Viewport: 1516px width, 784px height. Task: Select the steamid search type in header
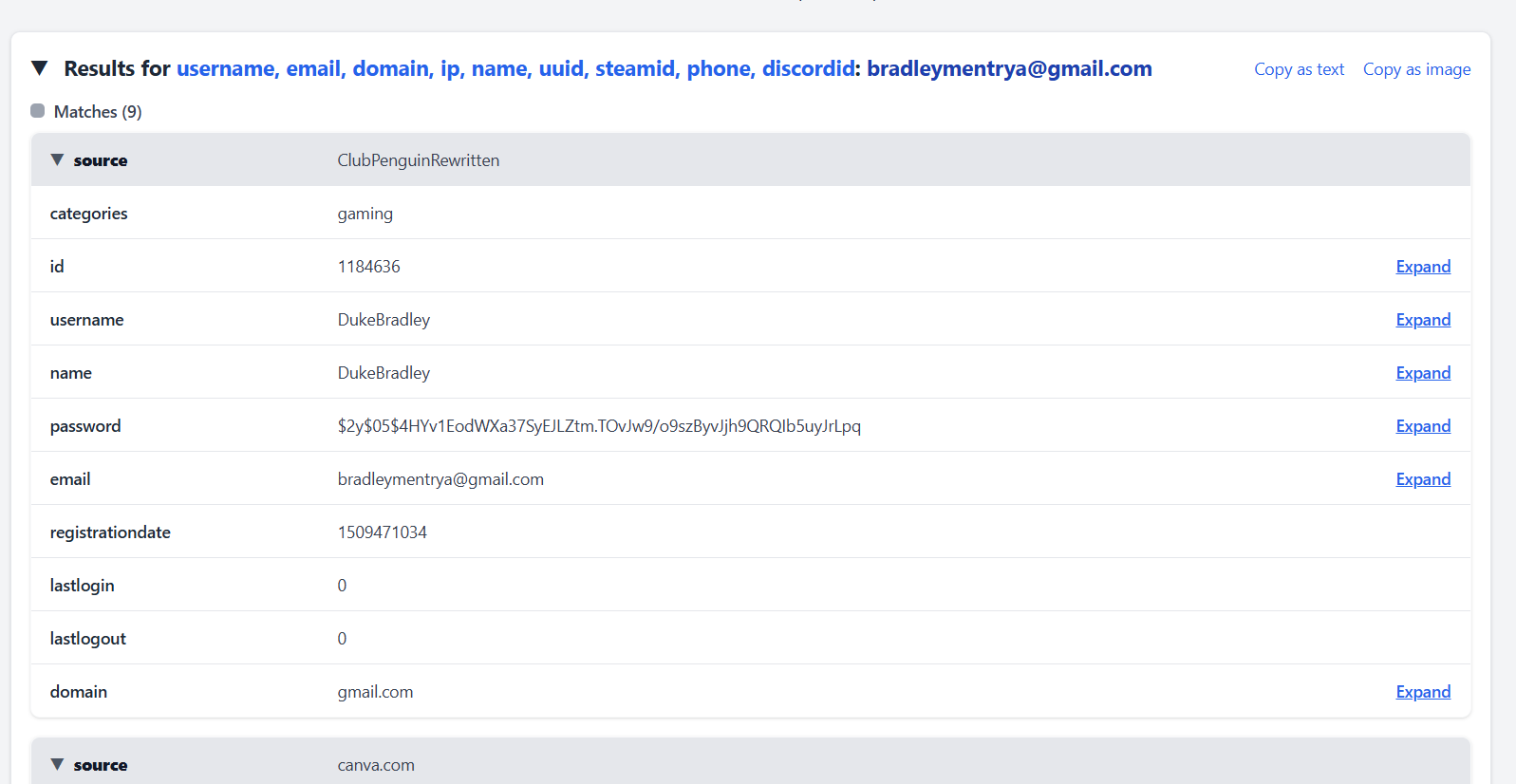634,69
